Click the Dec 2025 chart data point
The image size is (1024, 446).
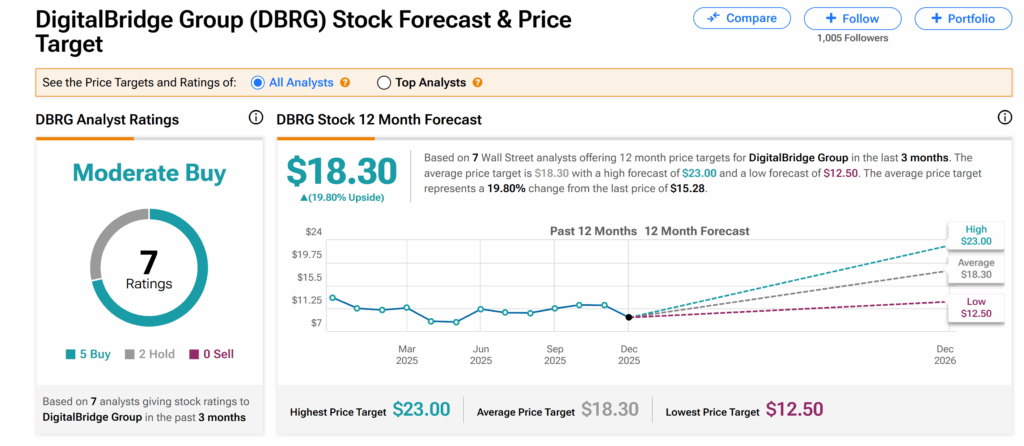point(629,317)
